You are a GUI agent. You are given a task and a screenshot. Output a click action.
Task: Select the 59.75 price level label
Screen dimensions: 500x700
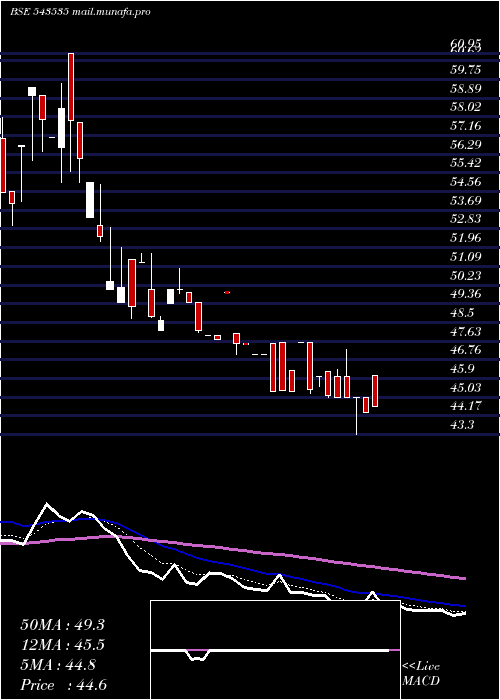pos(466,70)
